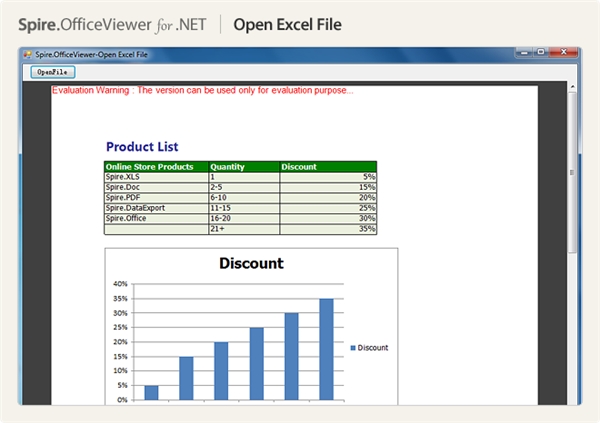Click the Discount legend entry

coord(369,348)
